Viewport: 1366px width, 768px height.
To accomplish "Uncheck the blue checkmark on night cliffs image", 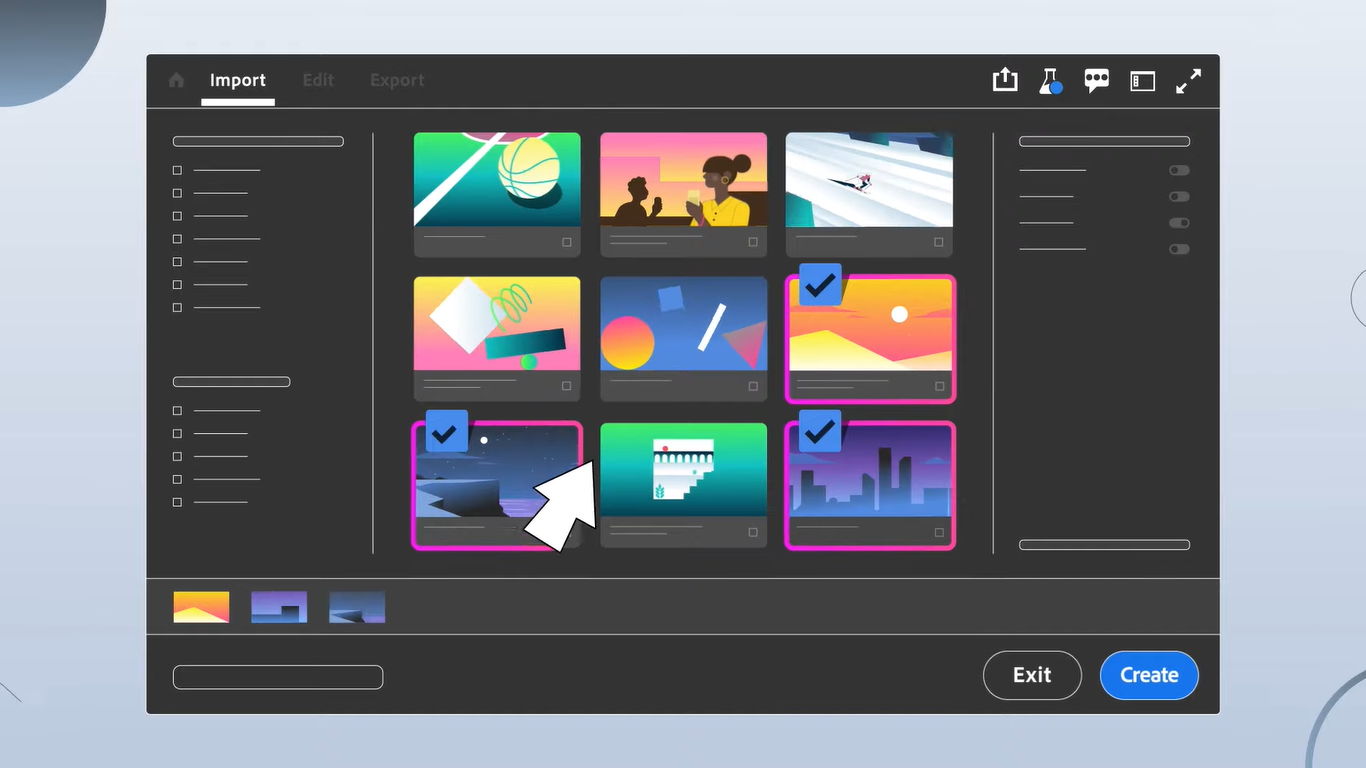I will coord(446,432).
